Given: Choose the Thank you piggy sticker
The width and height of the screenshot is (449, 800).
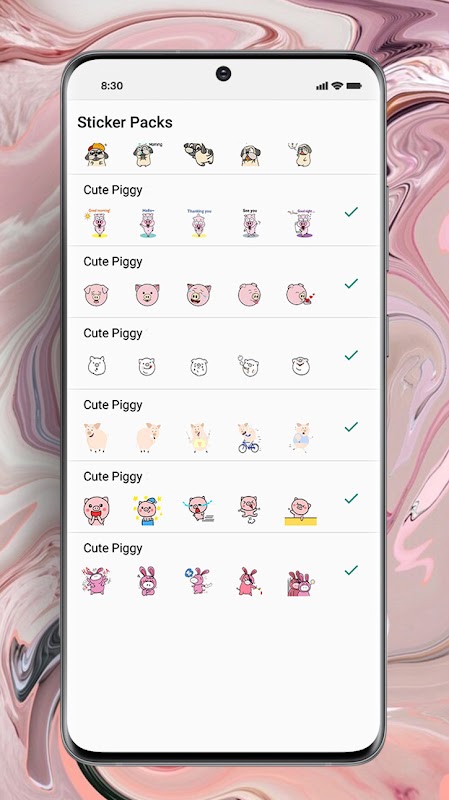Looking at the screenshot, I should pos(199,223).
